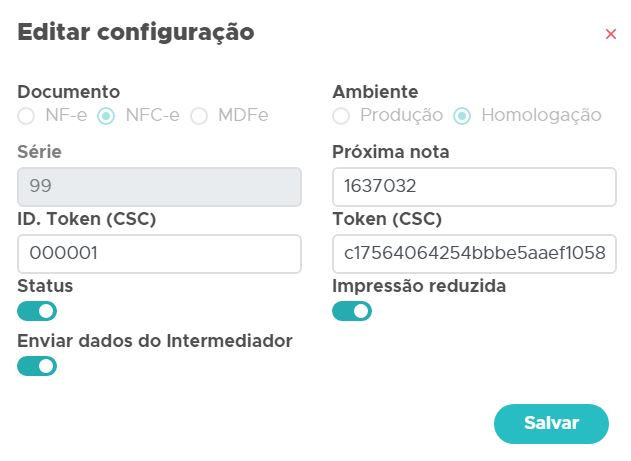This screenshot has width=631, height=461.
Task: Pick the MDFe document type
Action: (199, 116)
